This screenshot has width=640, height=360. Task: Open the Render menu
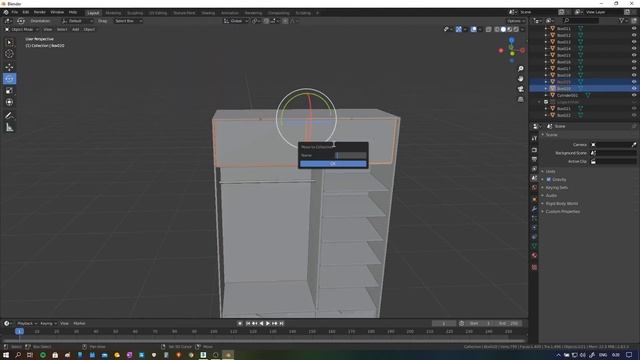click(40, 12)
